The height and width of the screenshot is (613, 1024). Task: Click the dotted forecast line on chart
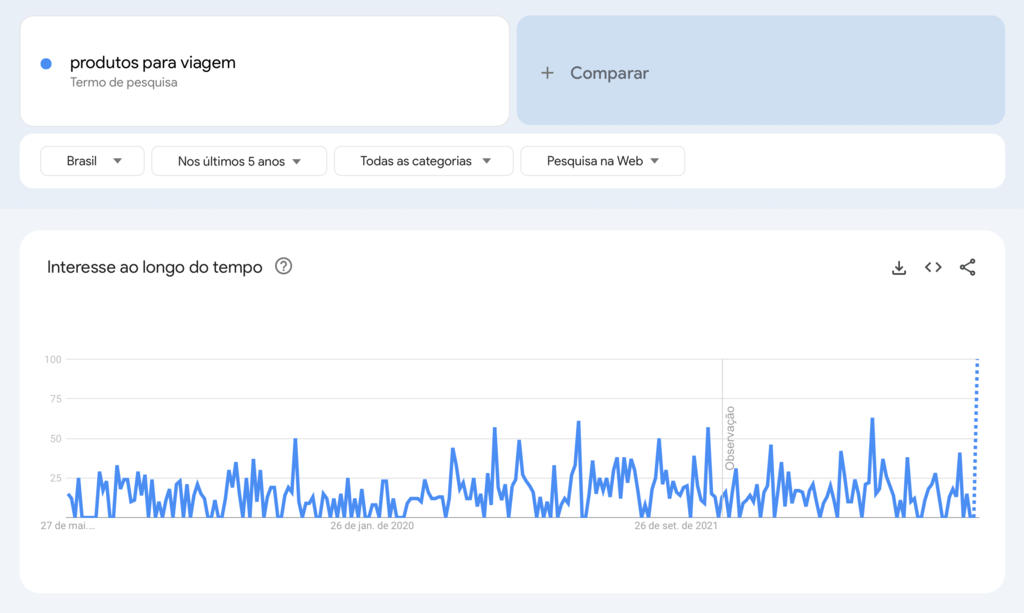(x=977, y=440)
